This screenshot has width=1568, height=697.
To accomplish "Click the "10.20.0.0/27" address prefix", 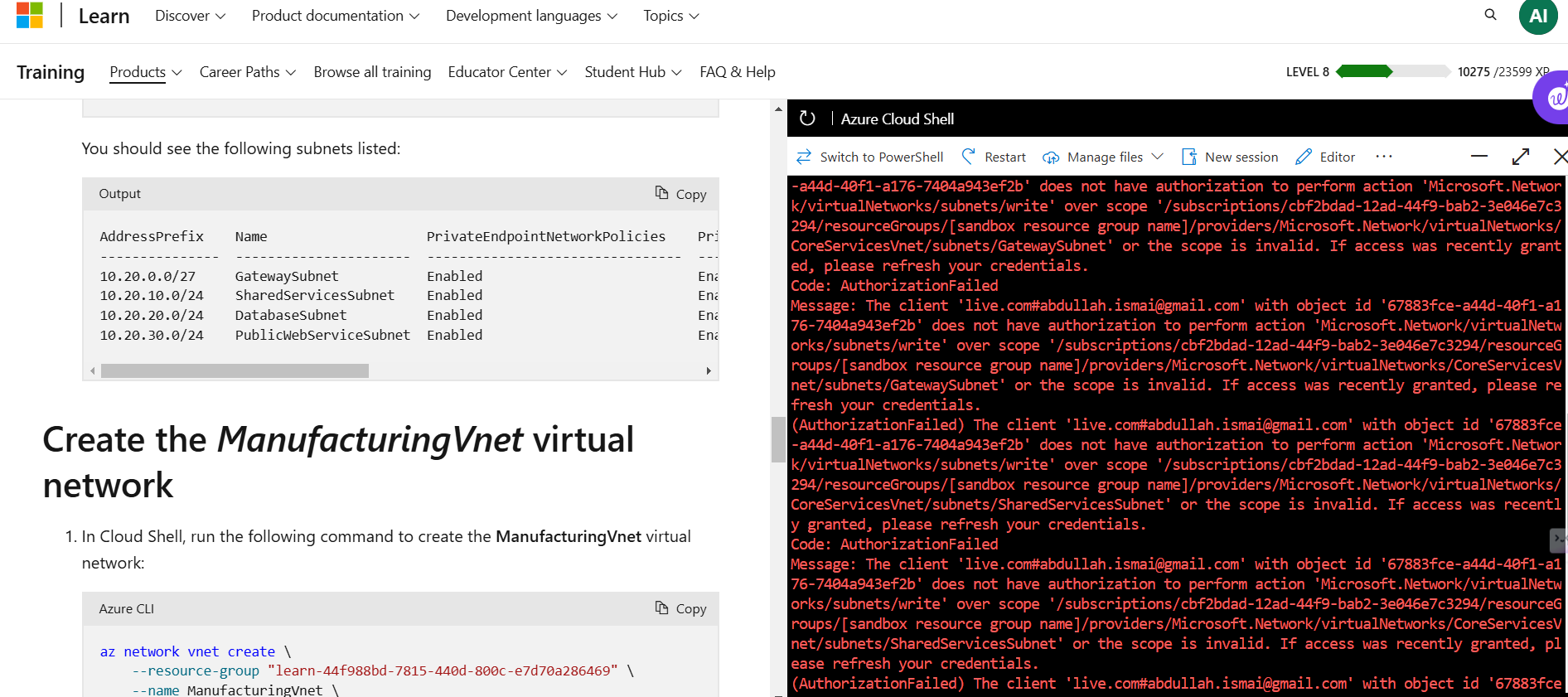I will 148,276.
